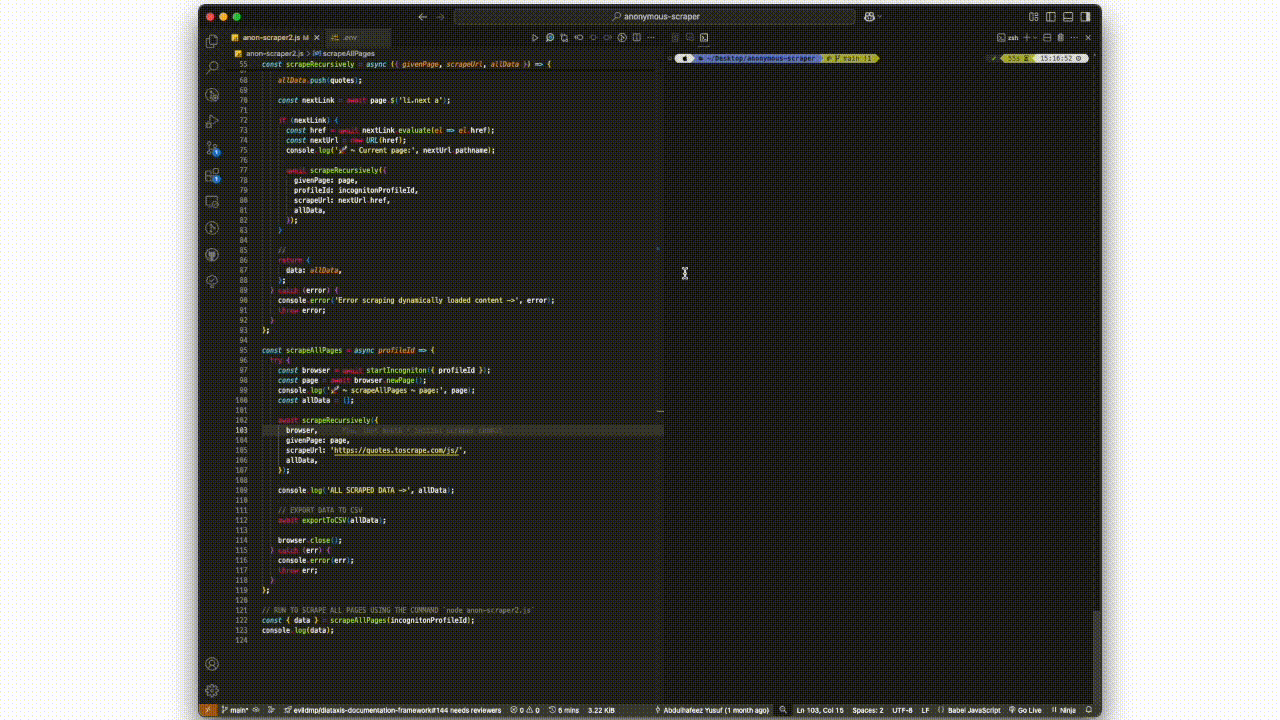Click Go Live in status bar
The width and height of the screenshot is (1280, 720).
click(1026, 710)
